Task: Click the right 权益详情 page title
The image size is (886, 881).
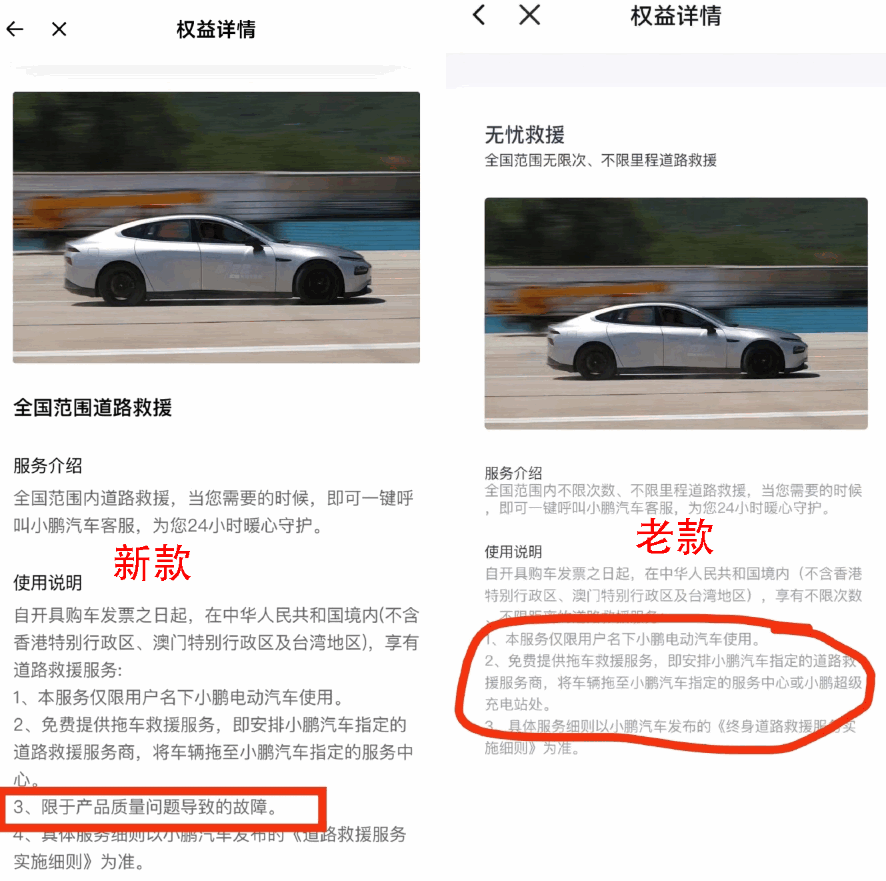Action: (676, 15)
